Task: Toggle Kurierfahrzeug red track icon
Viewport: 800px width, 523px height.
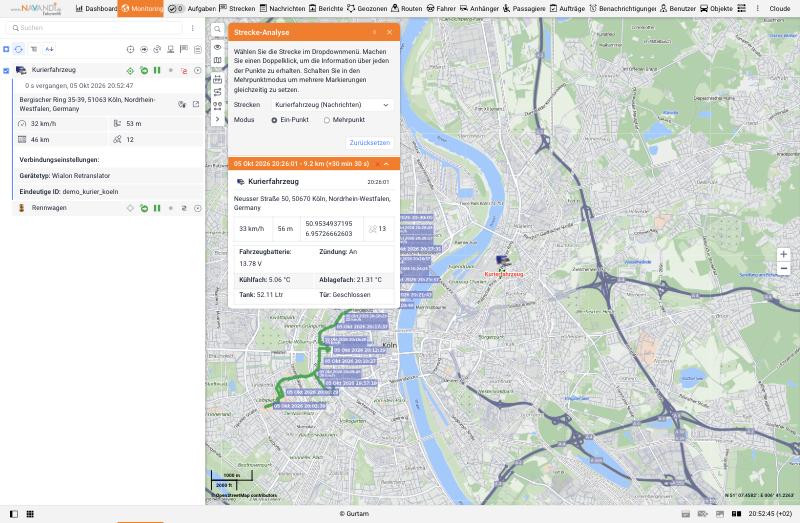Action: click(184, 71)
